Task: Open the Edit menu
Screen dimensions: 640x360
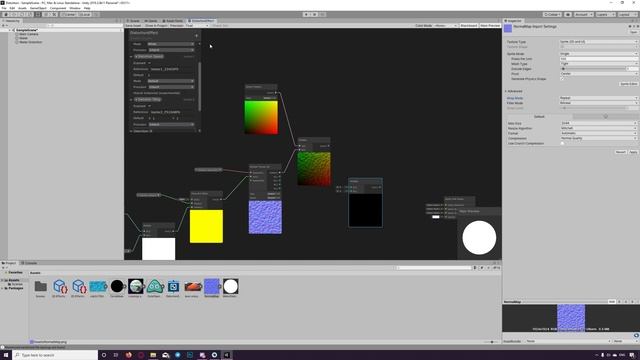Action: pyautogui.click(x=12, y=8)
